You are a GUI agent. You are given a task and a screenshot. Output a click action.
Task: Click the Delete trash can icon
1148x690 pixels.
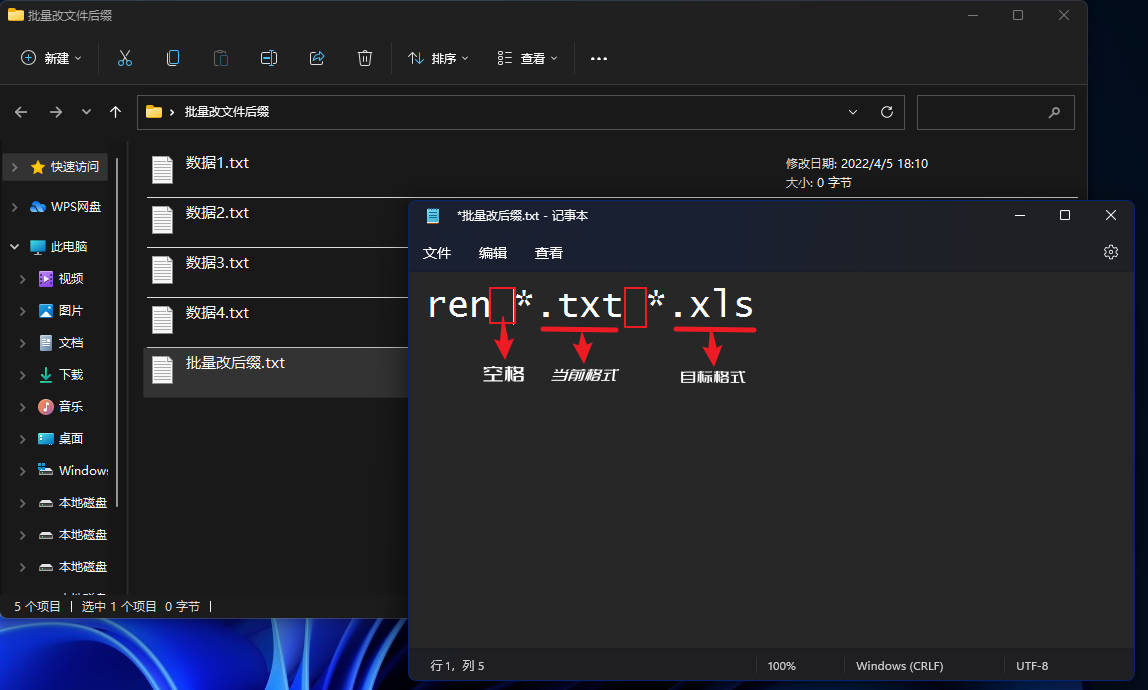tap(365, 58)
